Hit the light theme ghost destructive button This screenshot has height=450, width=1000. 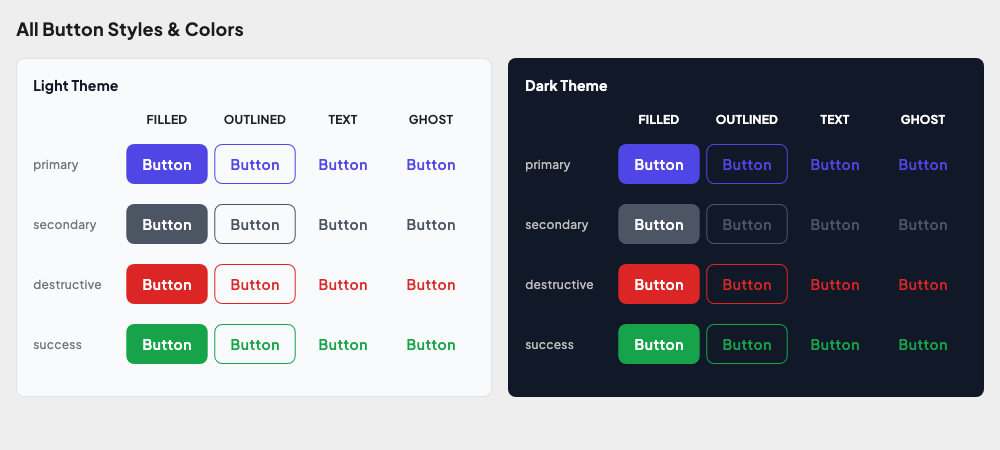coord(431,284)
